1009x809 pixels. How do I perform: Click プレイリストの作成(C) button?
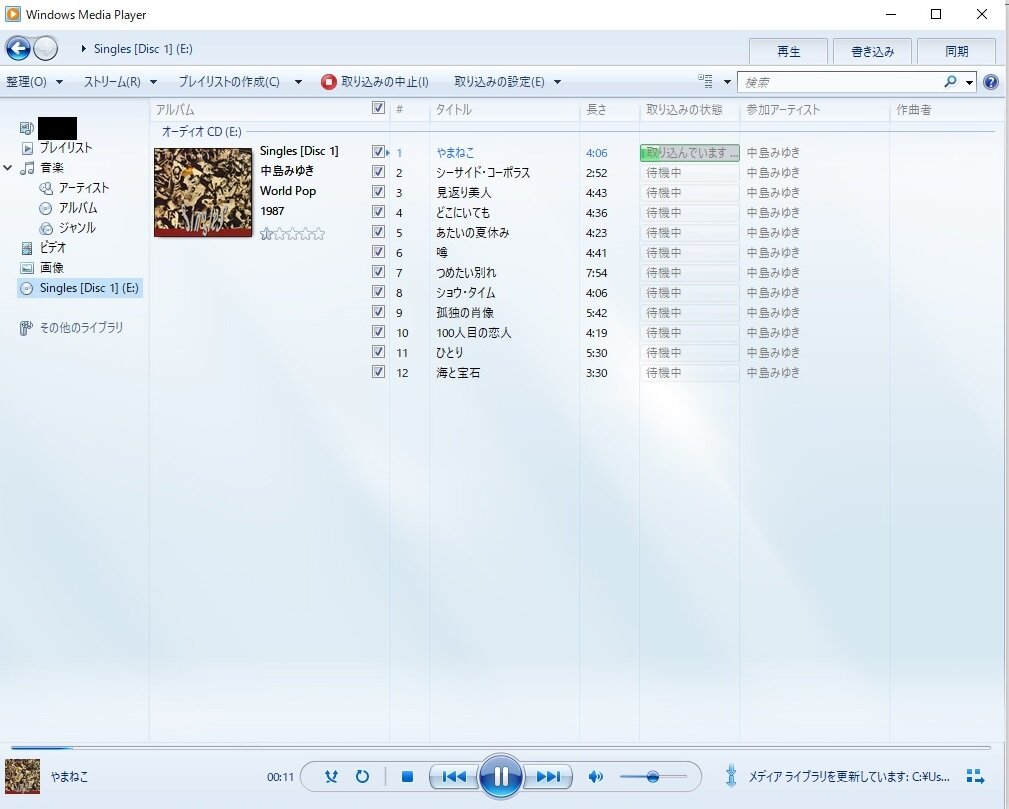[x=229, y=82]
